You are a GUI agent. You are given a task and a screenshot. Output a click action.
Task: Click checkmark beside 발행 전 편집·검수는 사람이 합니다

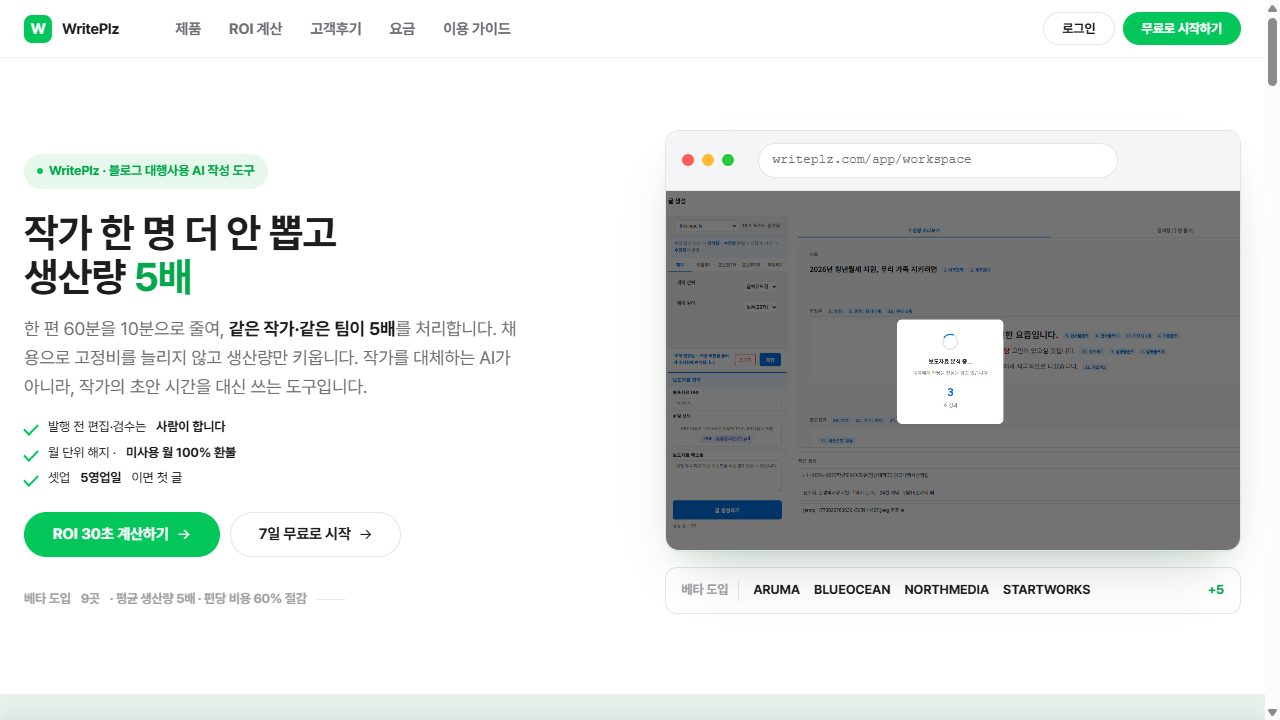[x=31, y=430]
